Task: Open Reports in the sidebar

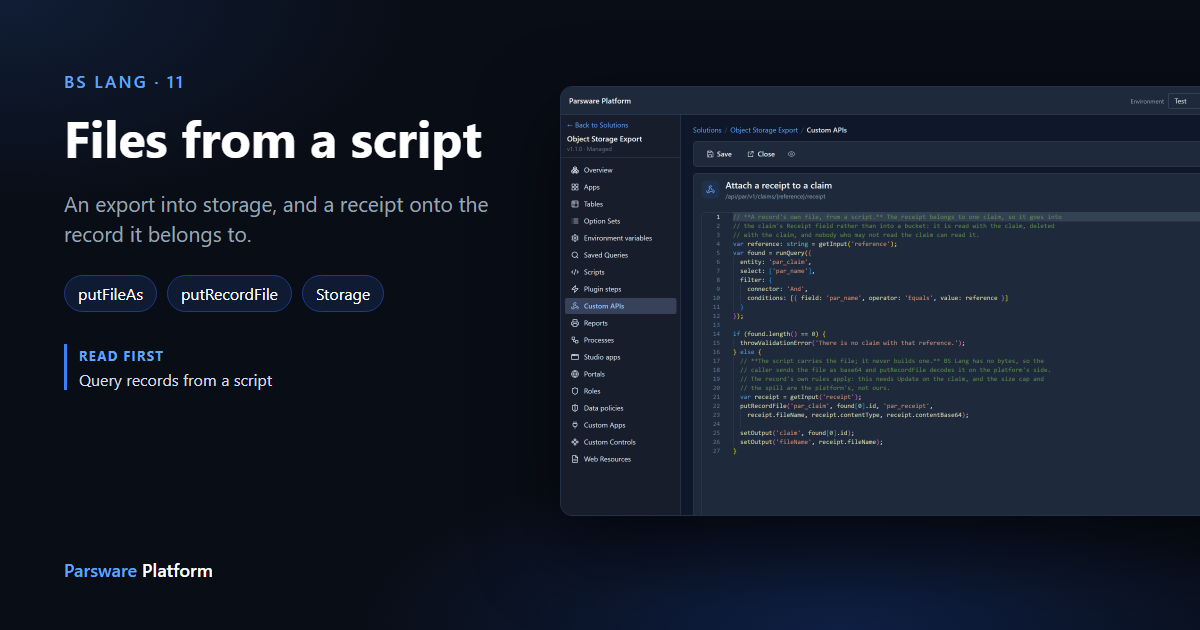Action: click(620, 323)
